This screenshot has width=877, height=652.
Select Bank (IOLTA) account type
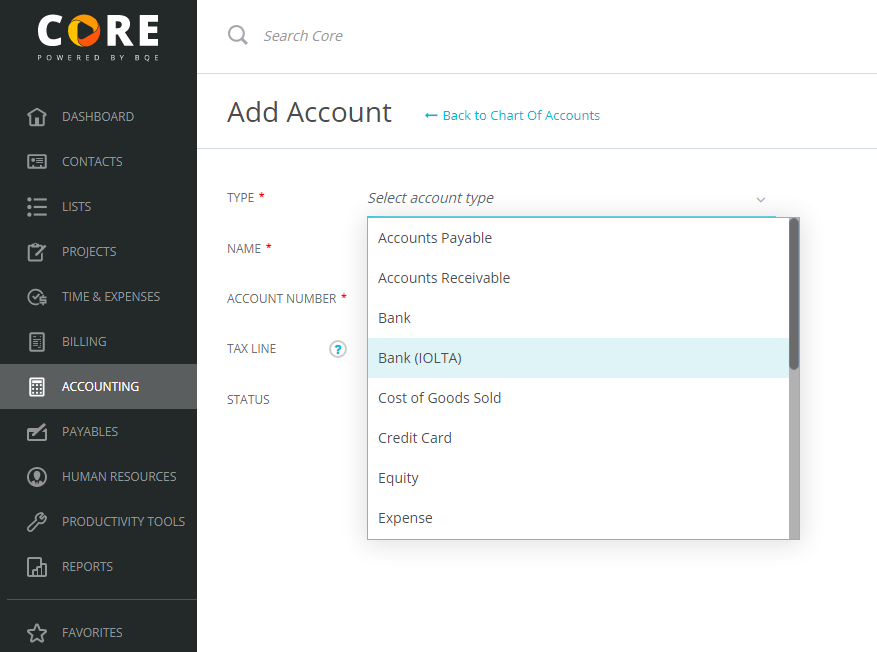point(578,358)
